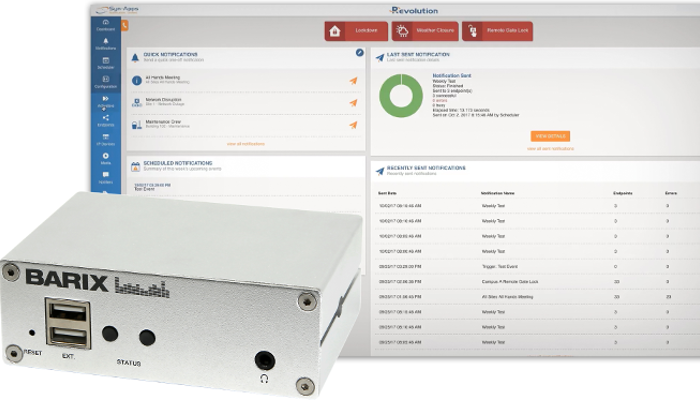Send the All Hands Meeting quick notification

(x=353, y=81)
